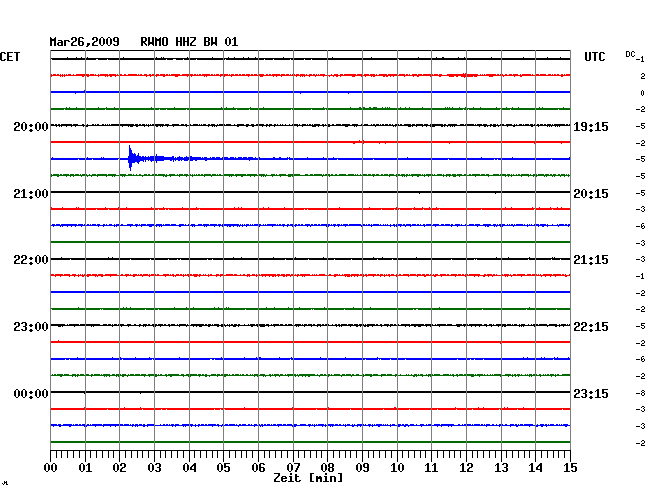Click the minute axis label "01"

[85, 468]
